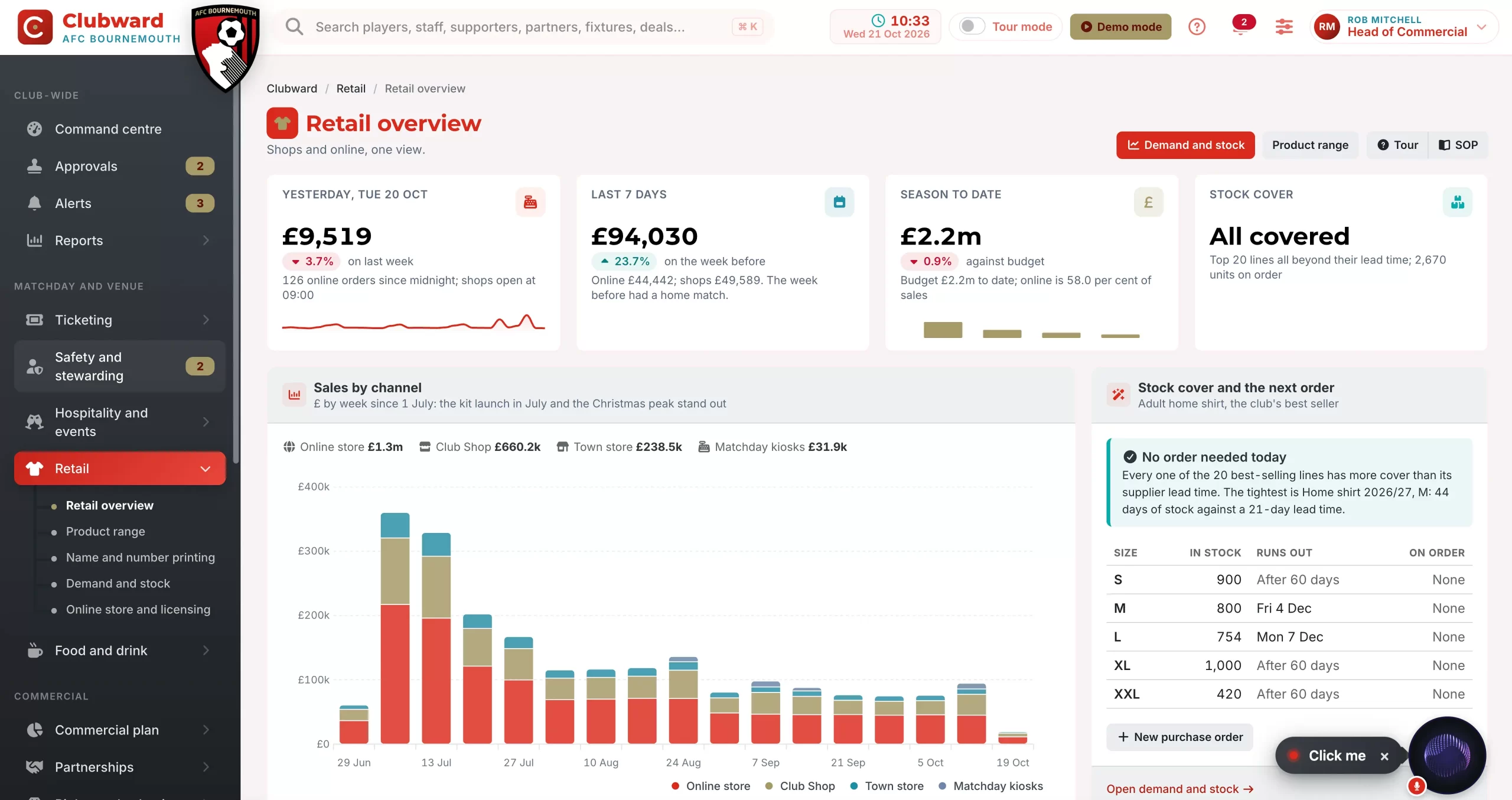Select Product range sub-item
The image size is (1512, 800).
point(105,531)
